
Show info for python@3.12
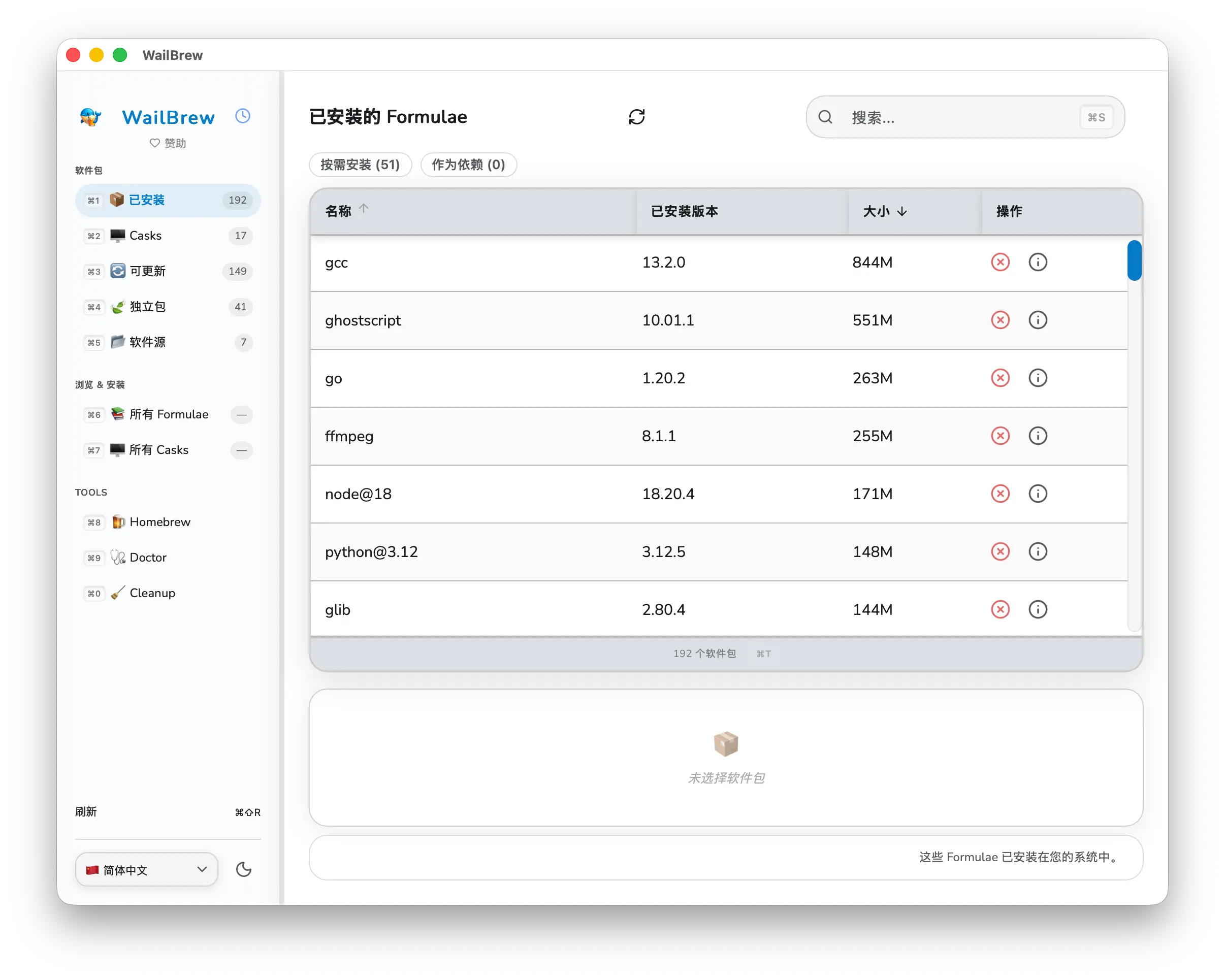1038,552
